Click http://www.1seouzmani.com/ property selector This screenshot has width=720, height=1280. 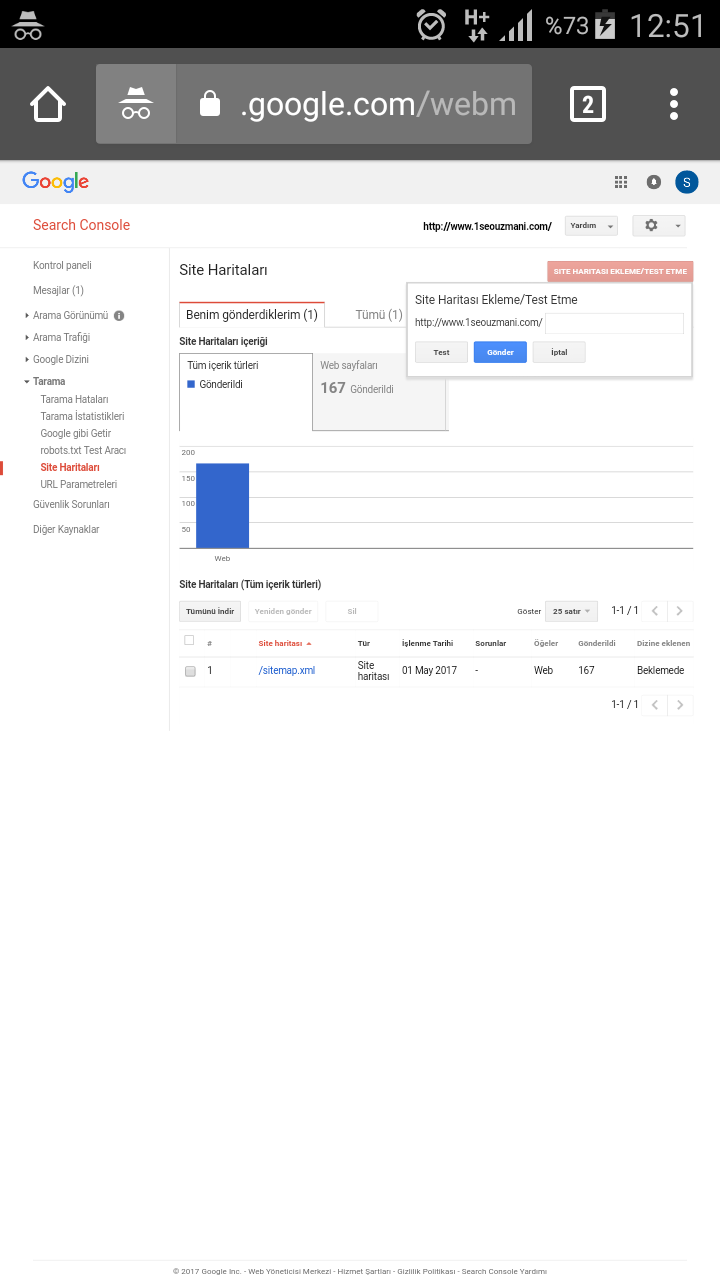(487, 227)
